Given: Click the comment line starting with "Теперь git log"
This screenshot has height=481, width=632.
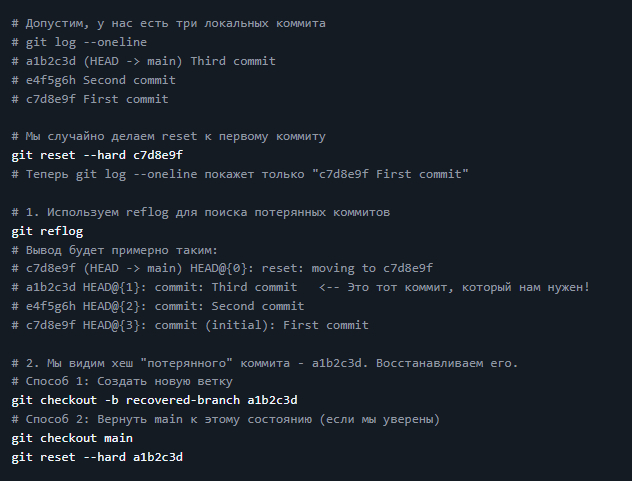Looking at the screenshot, I should pos(240,174).
